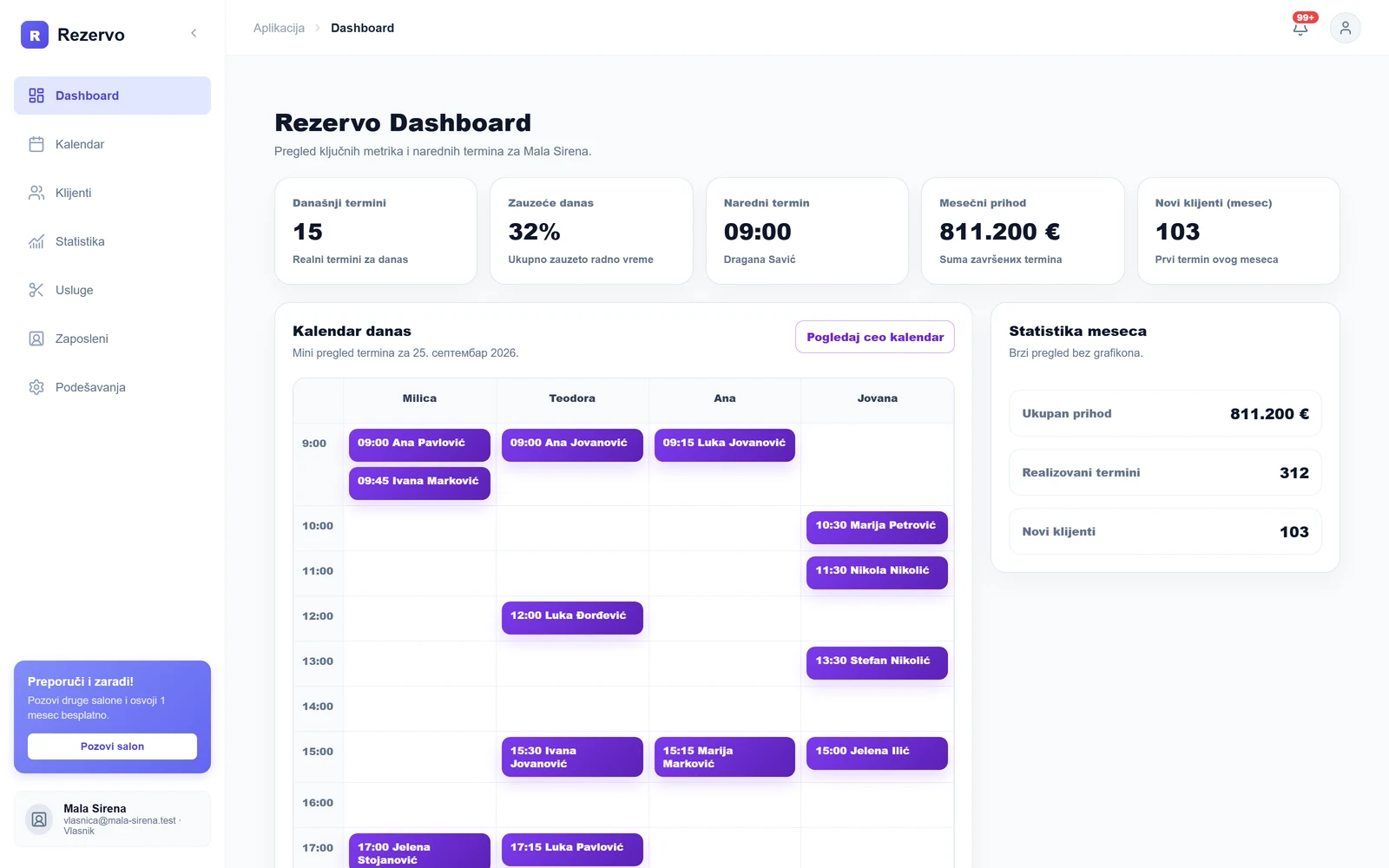Screen dimensions: 1389x868
Task: Click the Zaposleni badge icon
Action: click(36, 339)
